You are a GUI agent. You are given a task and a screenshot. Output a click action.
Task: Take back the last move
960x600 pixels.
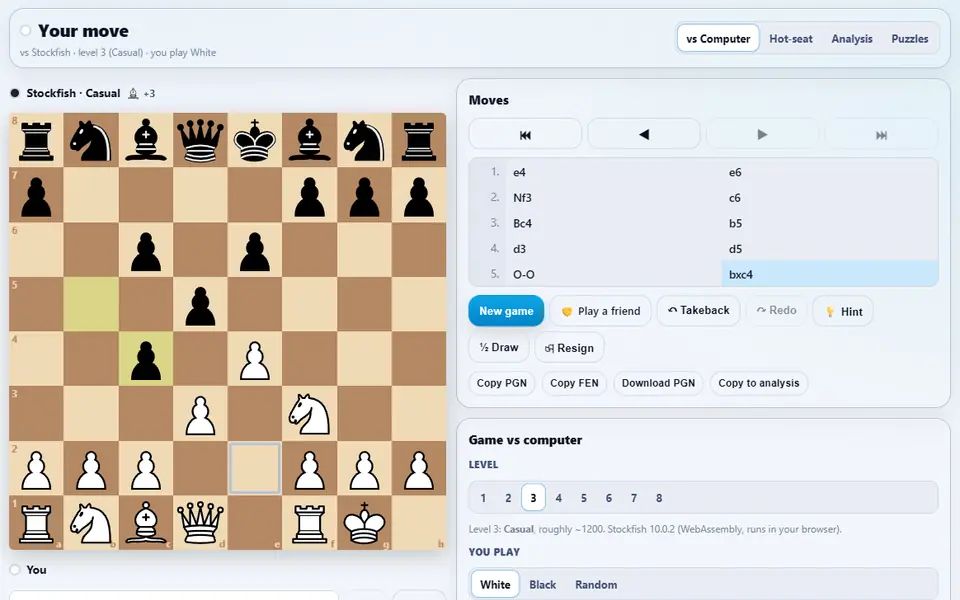pos(699,310)
